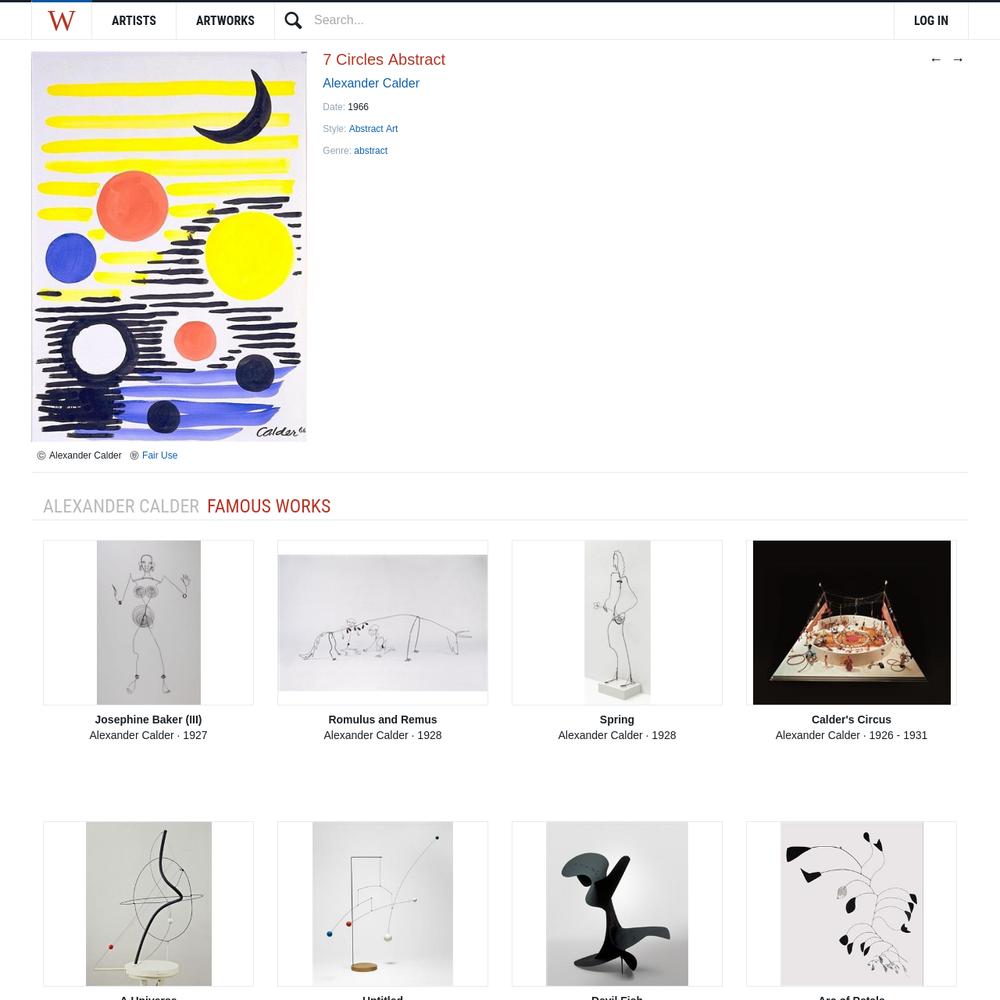Click the Log In button
Image resolution: width=1000 pixels, height=1000 pixels.
click(x=930, y=20)
